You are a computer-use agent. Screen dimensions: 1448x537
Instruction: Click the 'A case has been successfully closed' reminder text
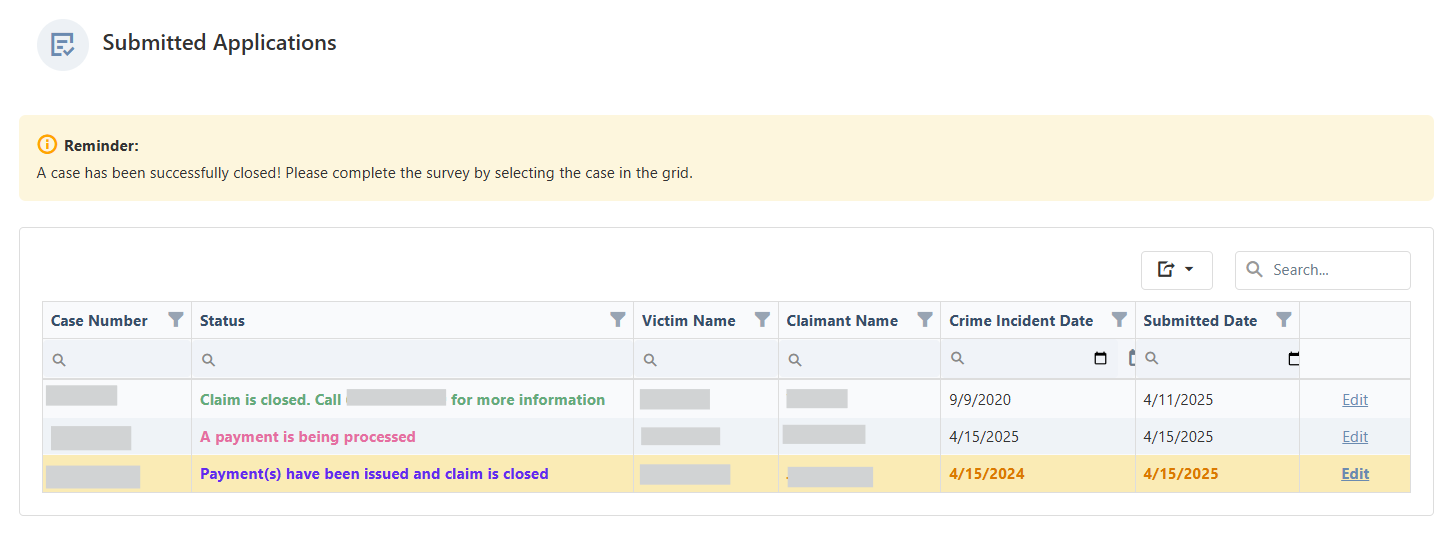click(x=365, y=173)
